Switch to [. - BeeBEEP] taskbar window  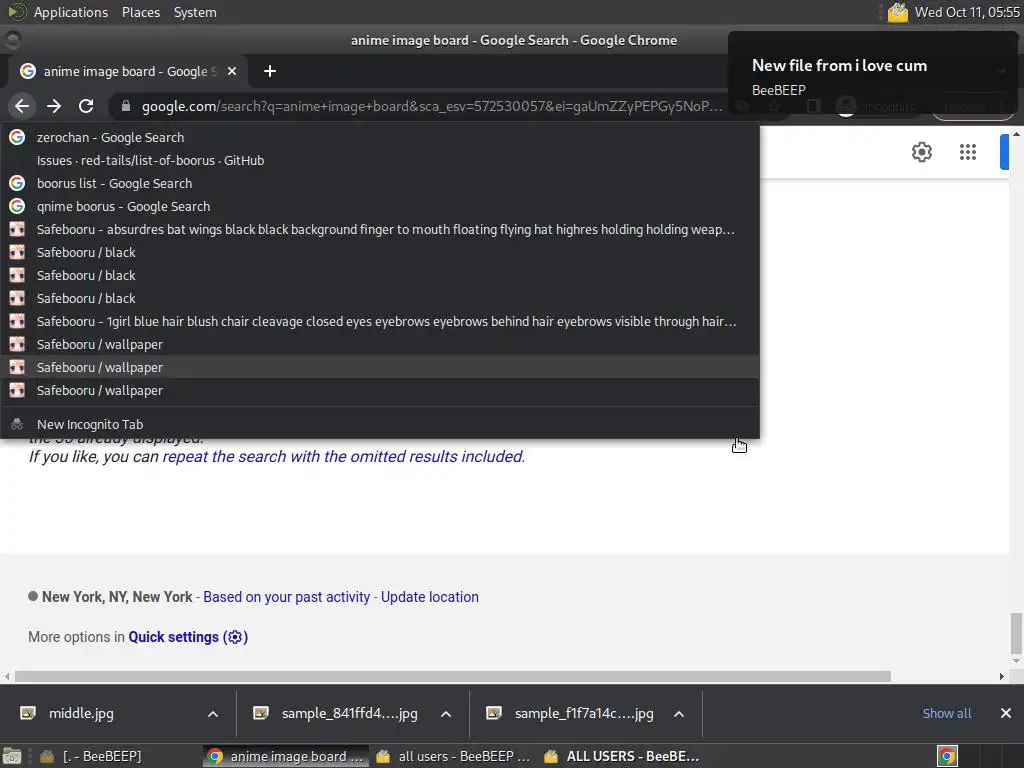click(x=91, y=756)
